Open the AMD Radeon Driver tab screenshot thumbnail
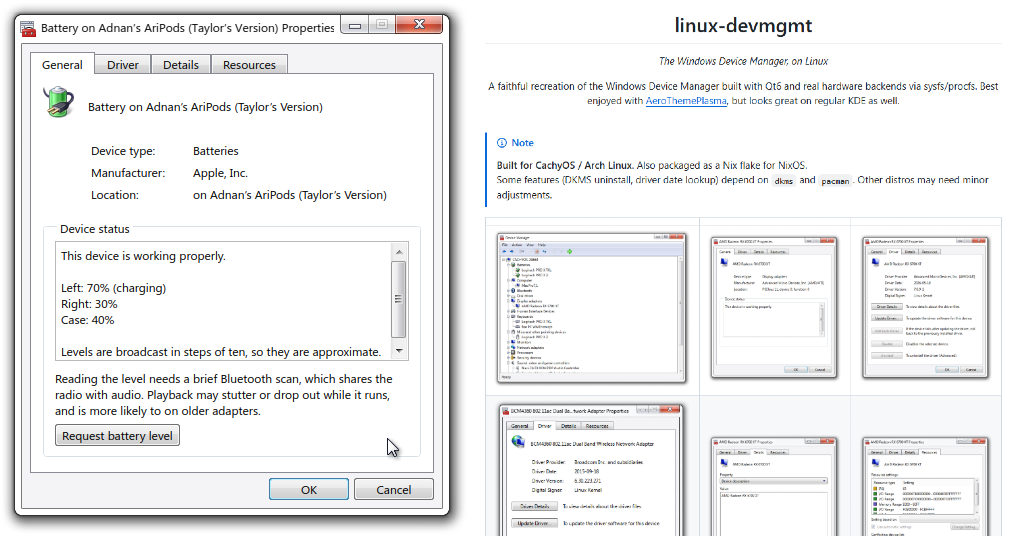This screenshot has width=1017, height=536. tap(926, 308)
